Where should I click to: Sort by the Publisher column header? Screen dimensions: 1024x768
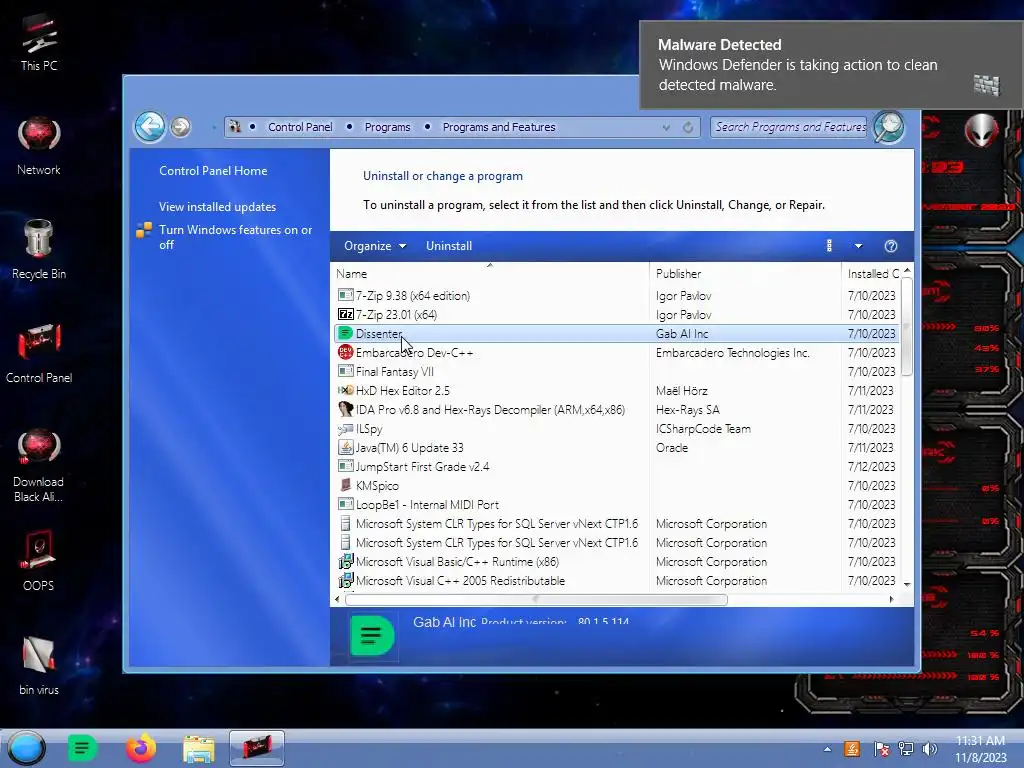tap(745, 274)
